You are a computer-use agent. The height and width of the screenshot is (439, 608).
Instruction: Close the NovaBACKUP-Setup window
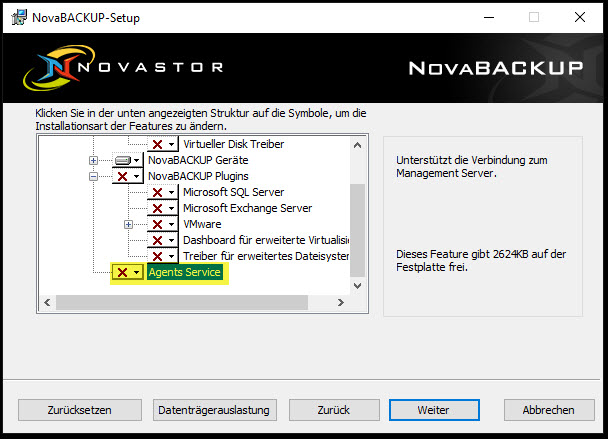[x=580, y=17]
